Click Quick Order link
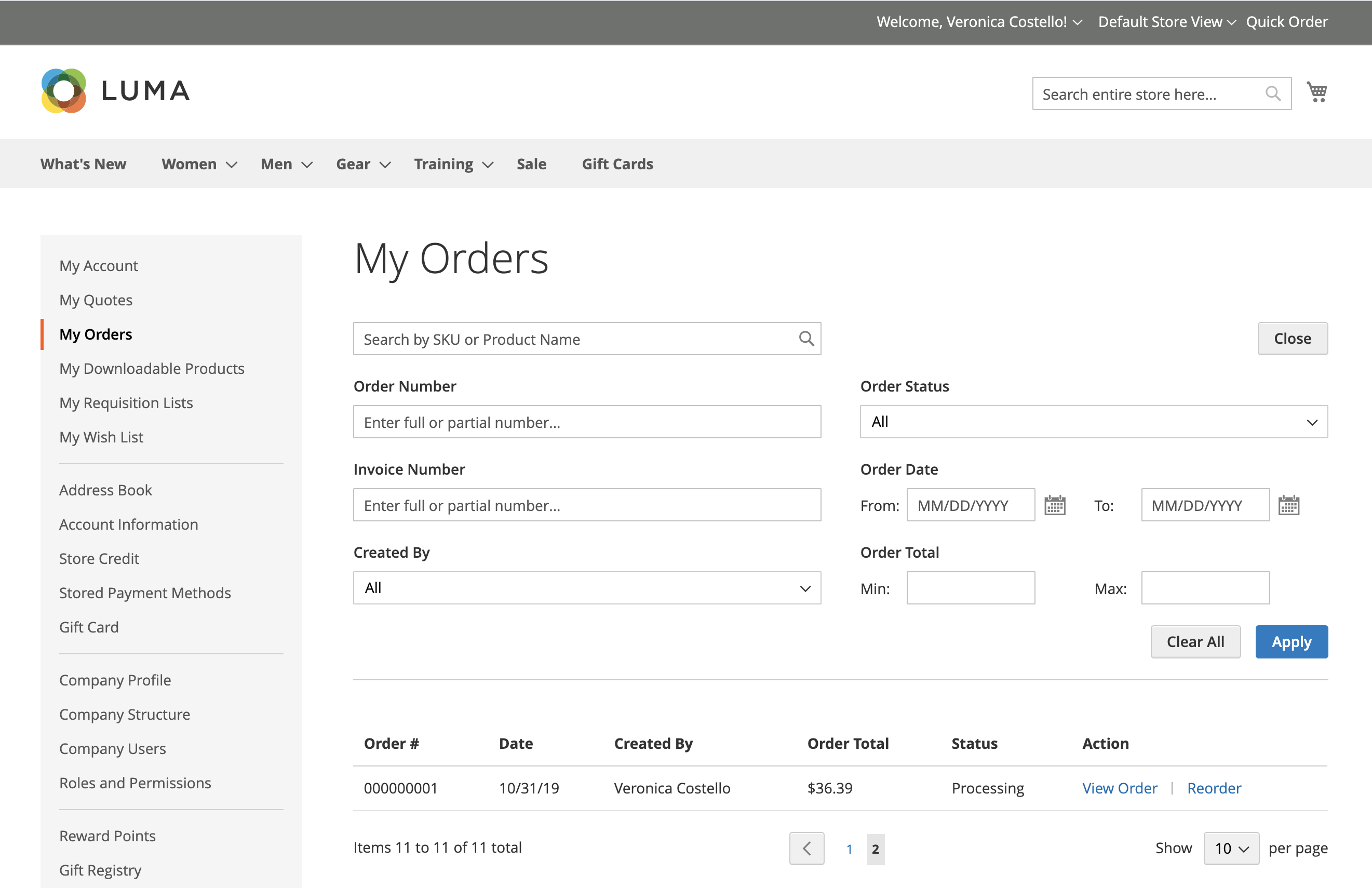This screenshot has width=1372, height=888. click(1287, 22)
